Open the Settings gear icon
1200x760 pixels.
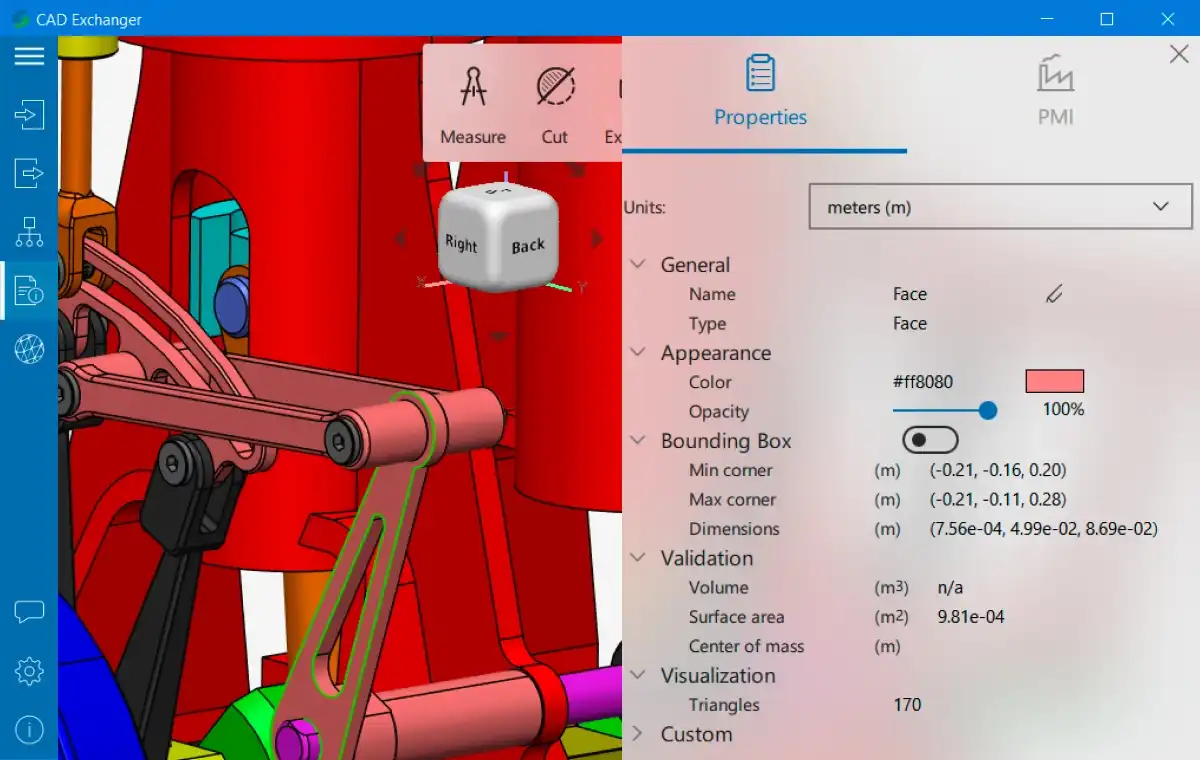click(29, 671)
